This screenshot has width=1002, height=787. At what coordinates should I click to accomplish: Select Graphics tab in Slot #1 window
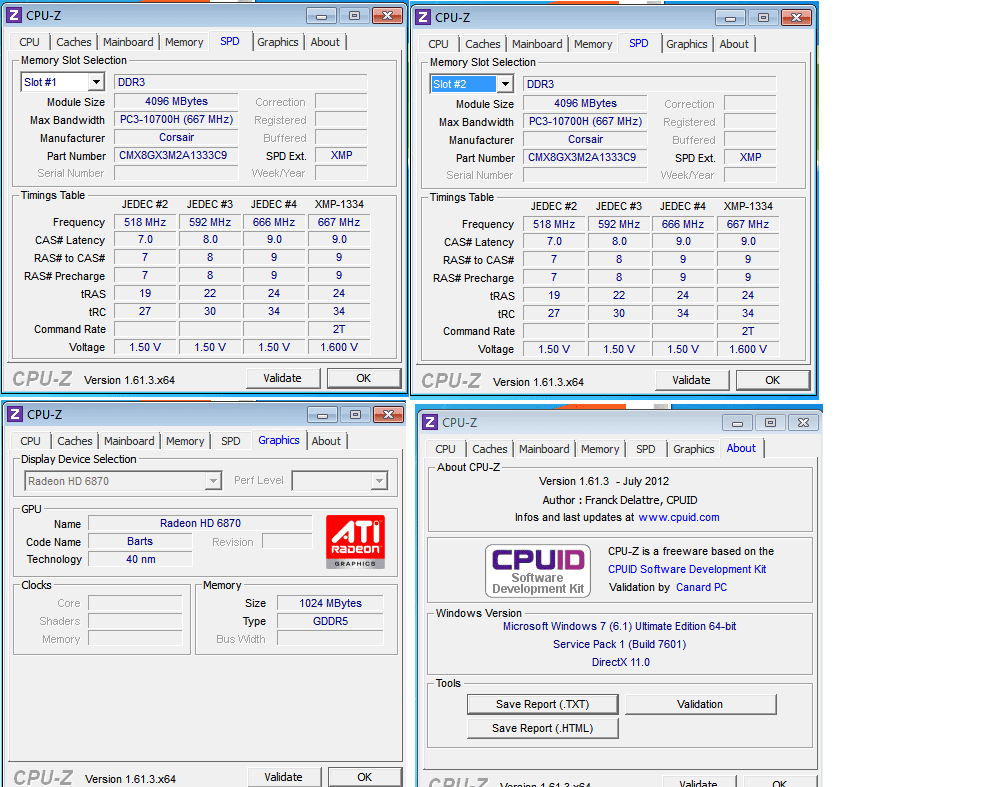pyautogui.click(x=277, y=42)
